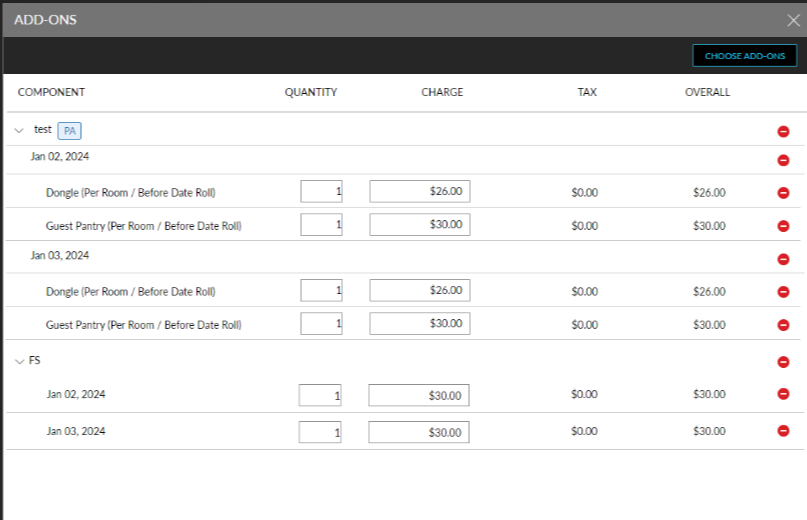Close the Add-Ons dialog
The width and height of the screenshot is (807, 520).
pyautogui.click(x=793, y=20)
